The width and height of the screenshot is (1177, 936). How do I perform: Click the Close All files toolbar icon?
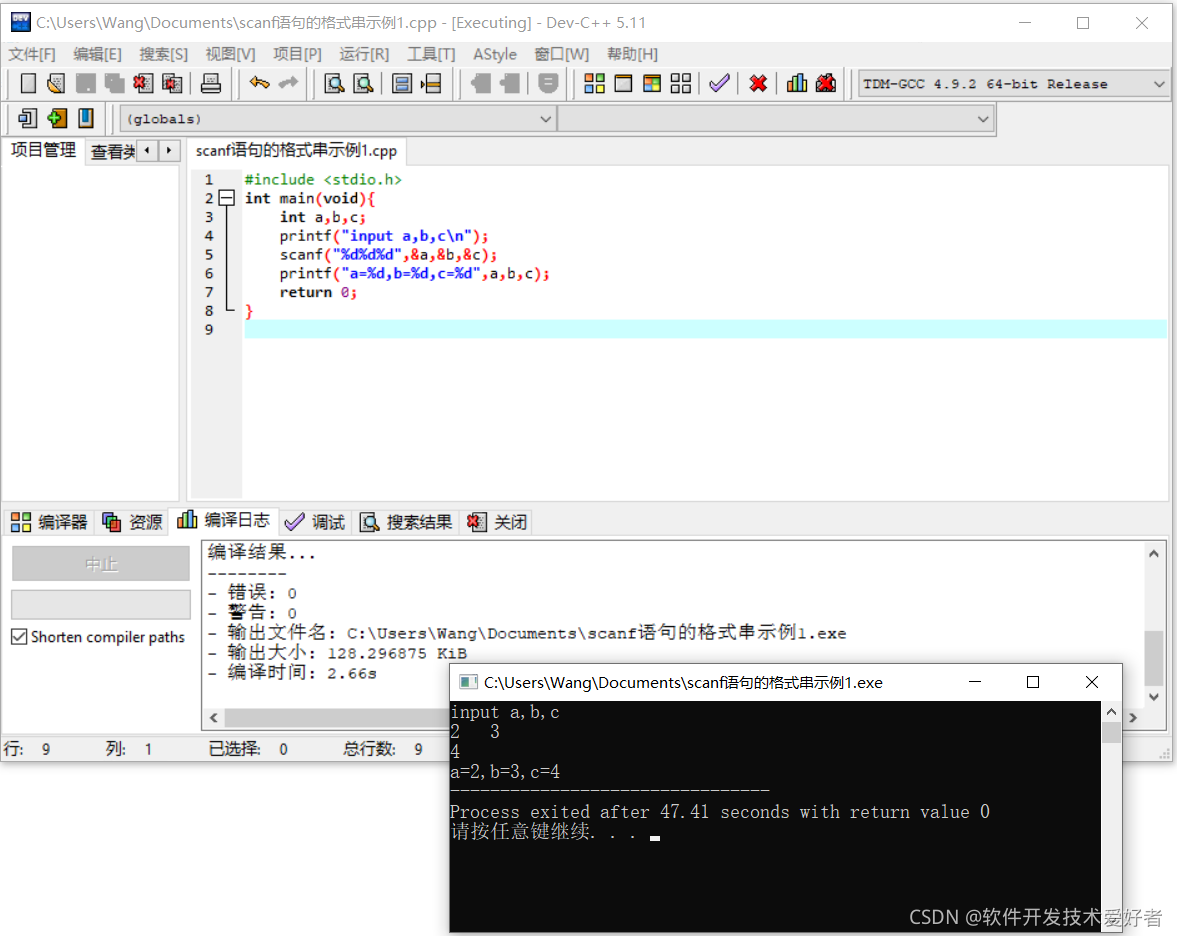click(172, 83)
